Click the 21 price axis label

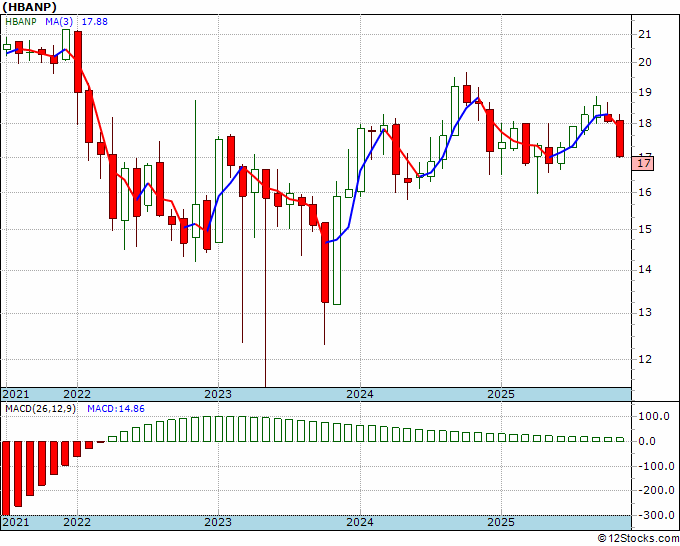pos(645,34)
